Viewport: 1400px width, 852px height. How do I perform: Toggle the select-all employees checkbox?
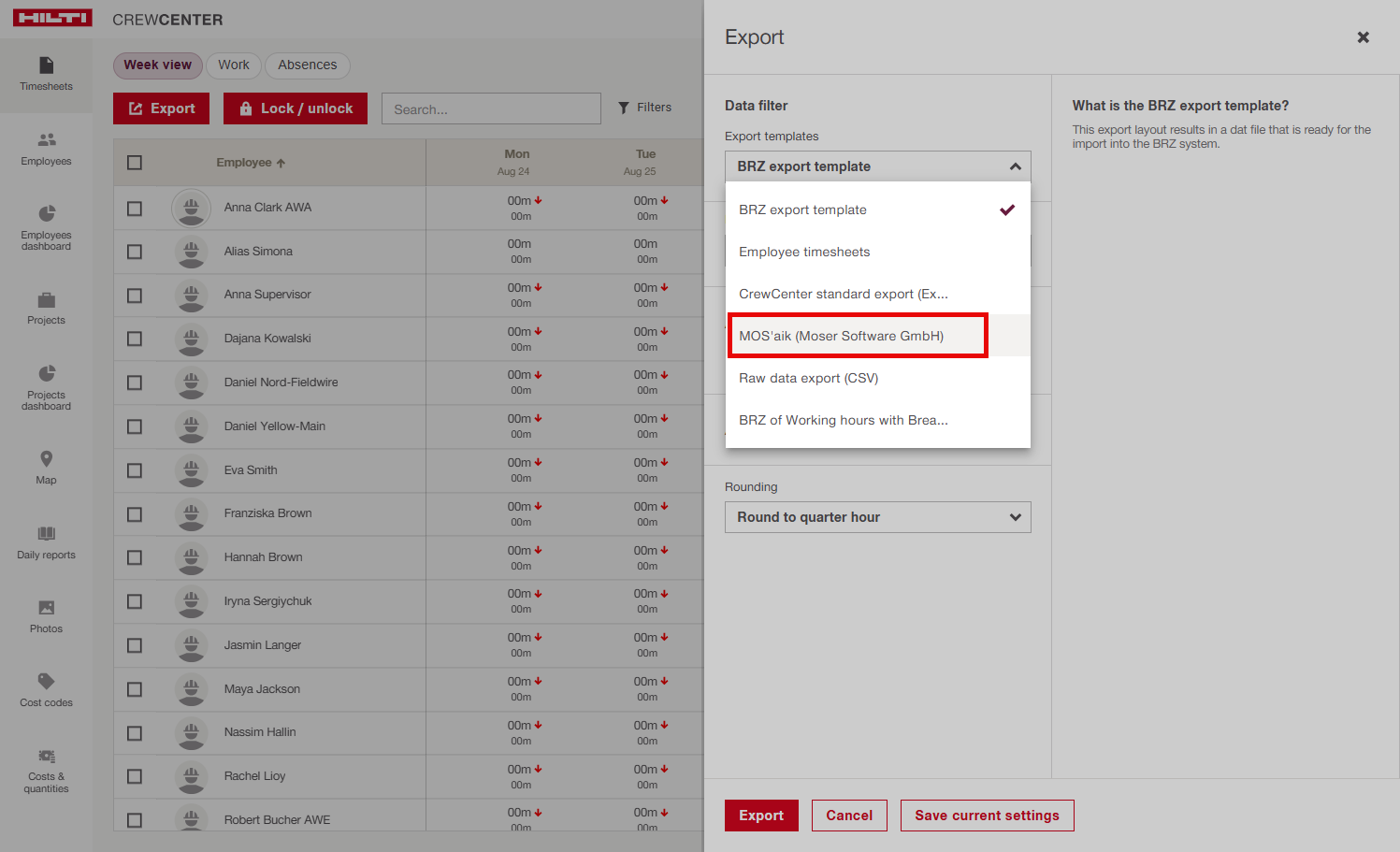pyautogui.click(x=135, y=163)
